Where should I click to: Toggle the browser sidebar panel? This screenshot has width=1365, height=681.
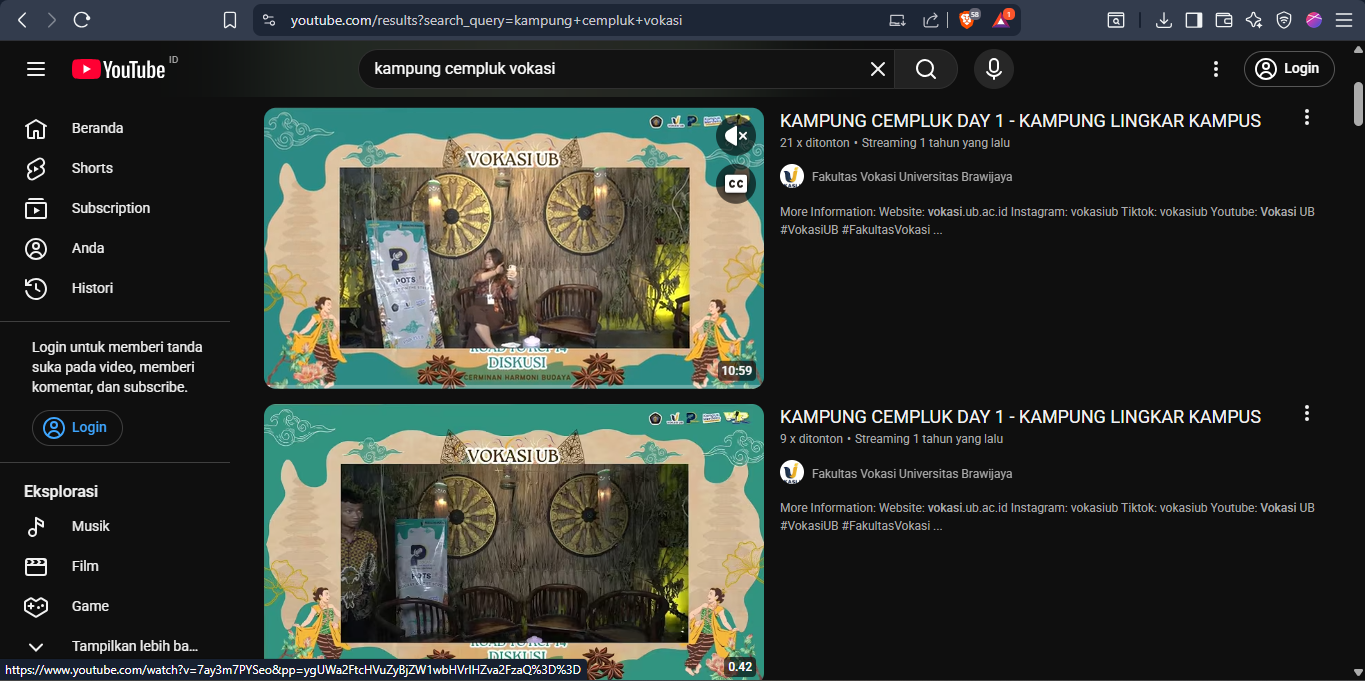(1194, 20)
